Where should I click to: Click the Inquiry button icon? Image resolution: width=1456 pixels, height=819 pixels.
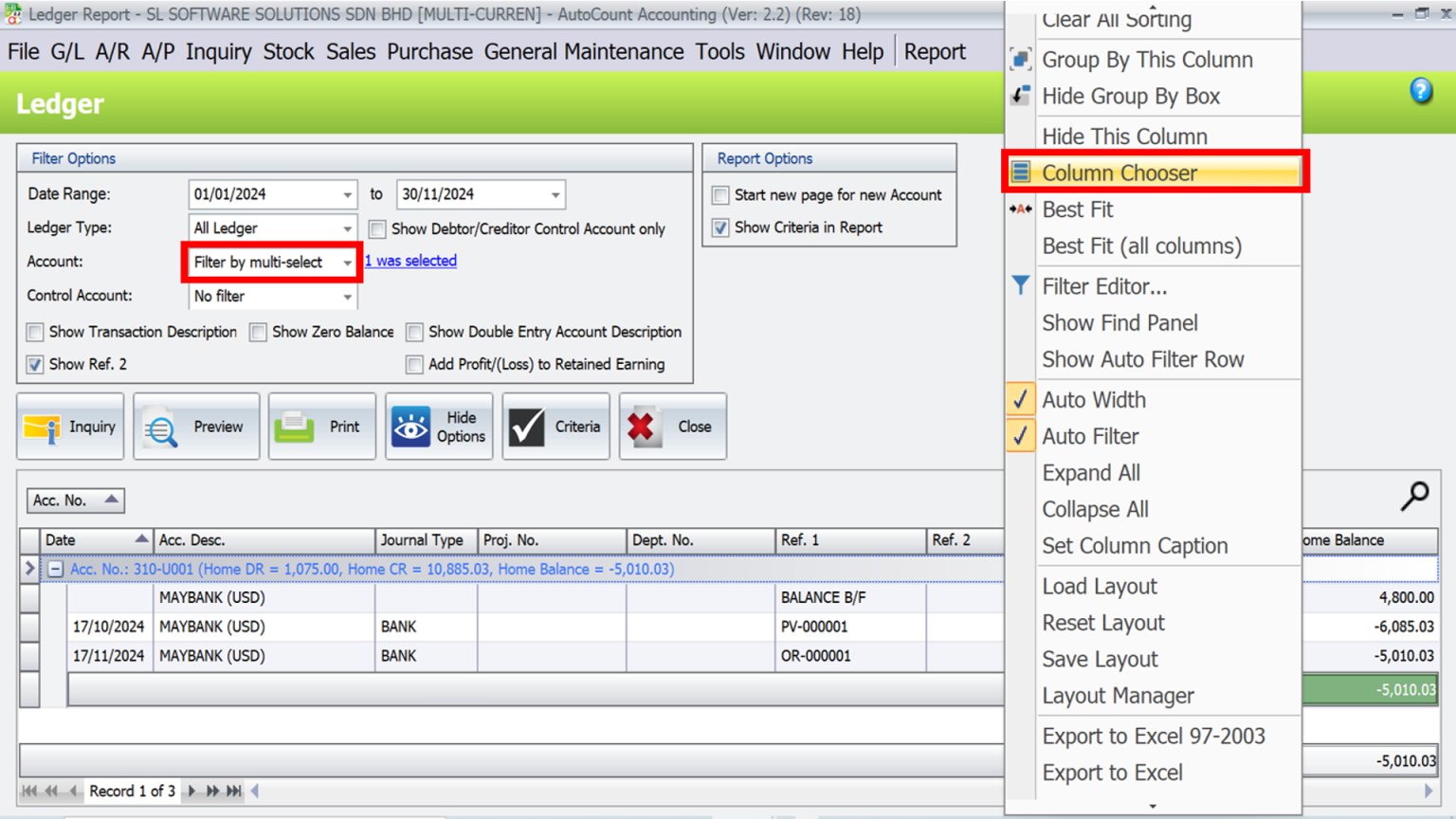pos(71,427)
